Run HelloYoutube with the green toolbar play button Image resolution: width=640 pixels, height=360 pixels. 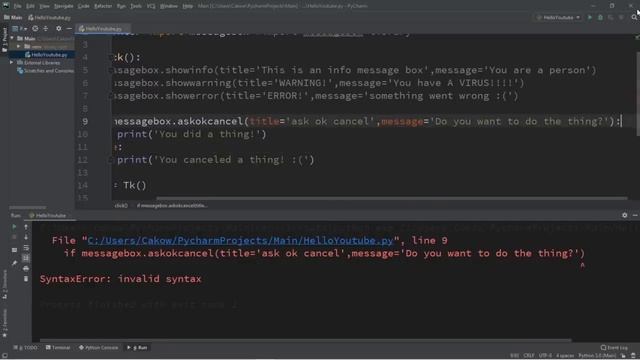coord(590,18)
